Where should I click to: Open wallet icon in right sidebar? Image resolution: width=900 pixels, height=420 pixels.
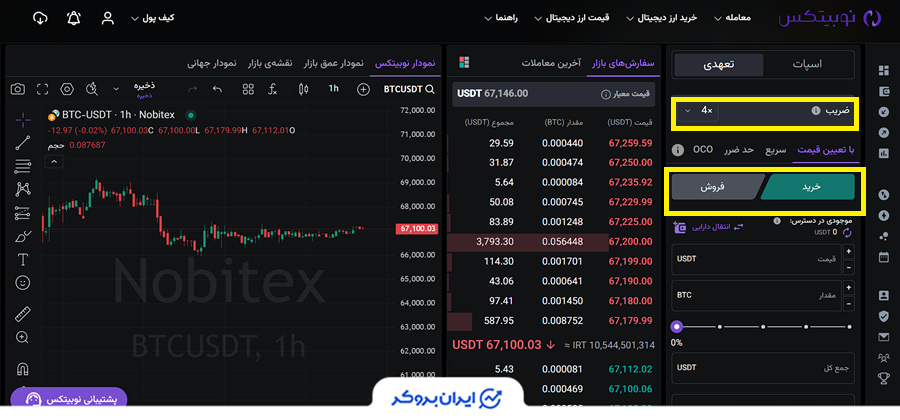tap(883, 91)
